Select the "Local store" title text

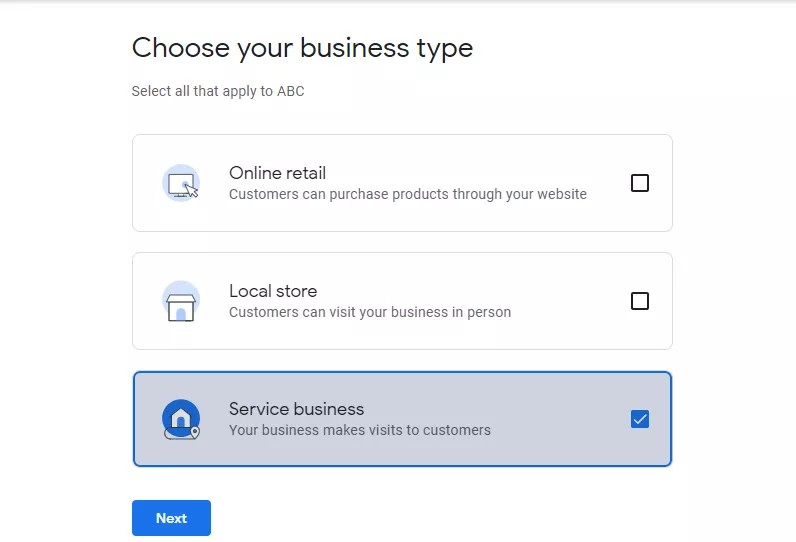click(273, 291)
